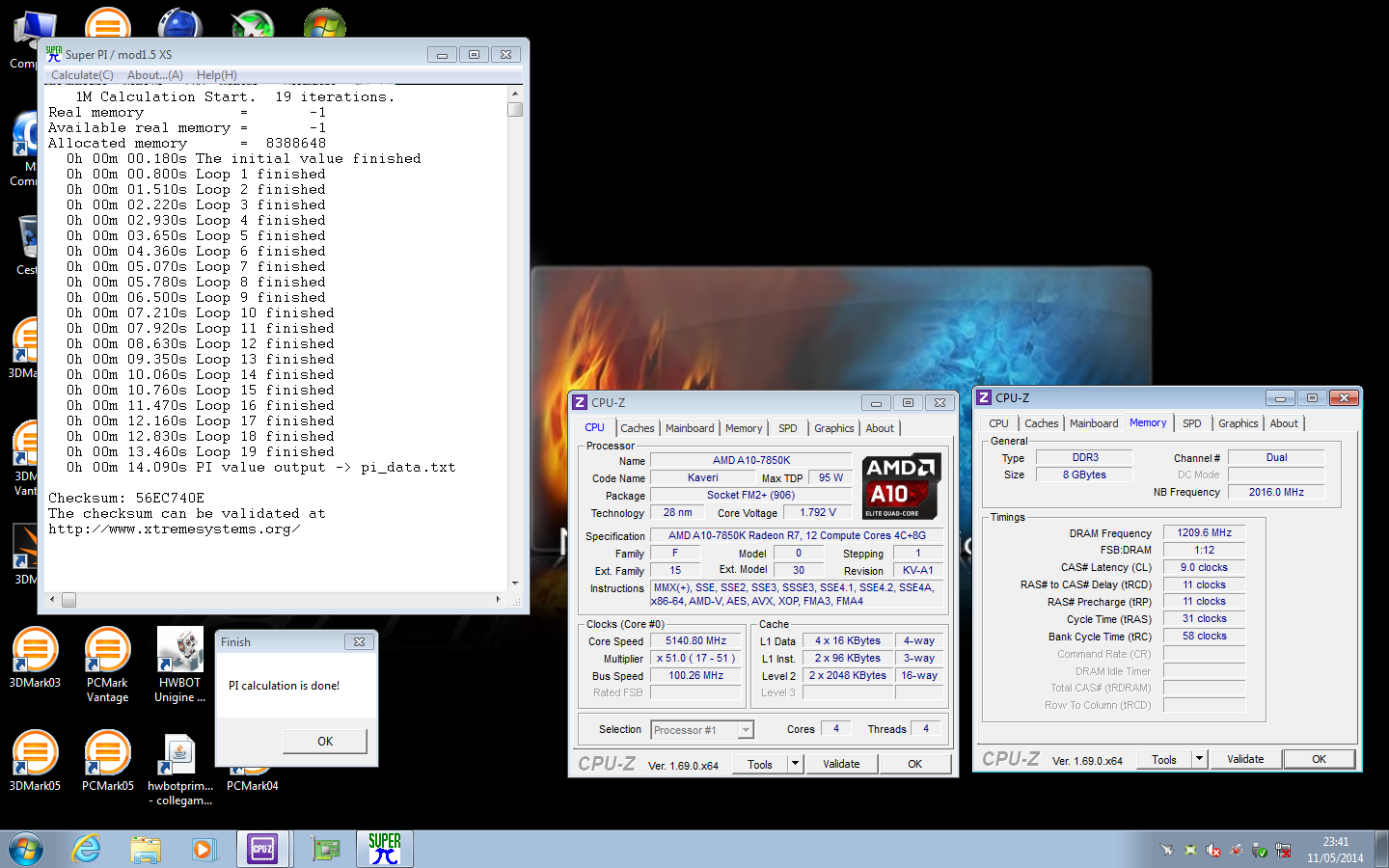1389x868 pixels.
Task: Click the Safely Remove Hardware tray icon
Action: [1260, 850]
